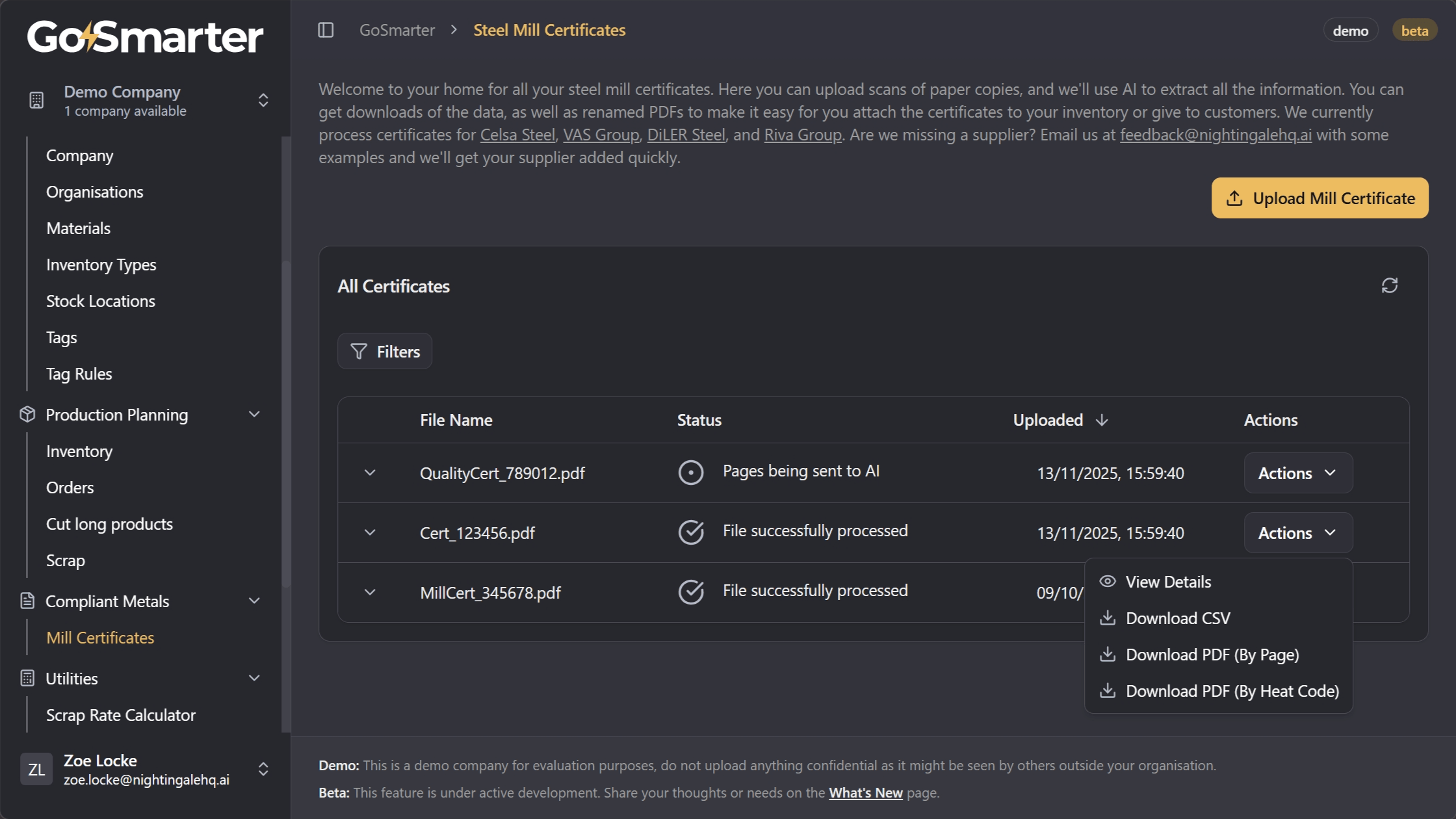Click the GoSmarter logo
Screen dimensions: 1456x819
pyautogui.click(x=145, y=36)
